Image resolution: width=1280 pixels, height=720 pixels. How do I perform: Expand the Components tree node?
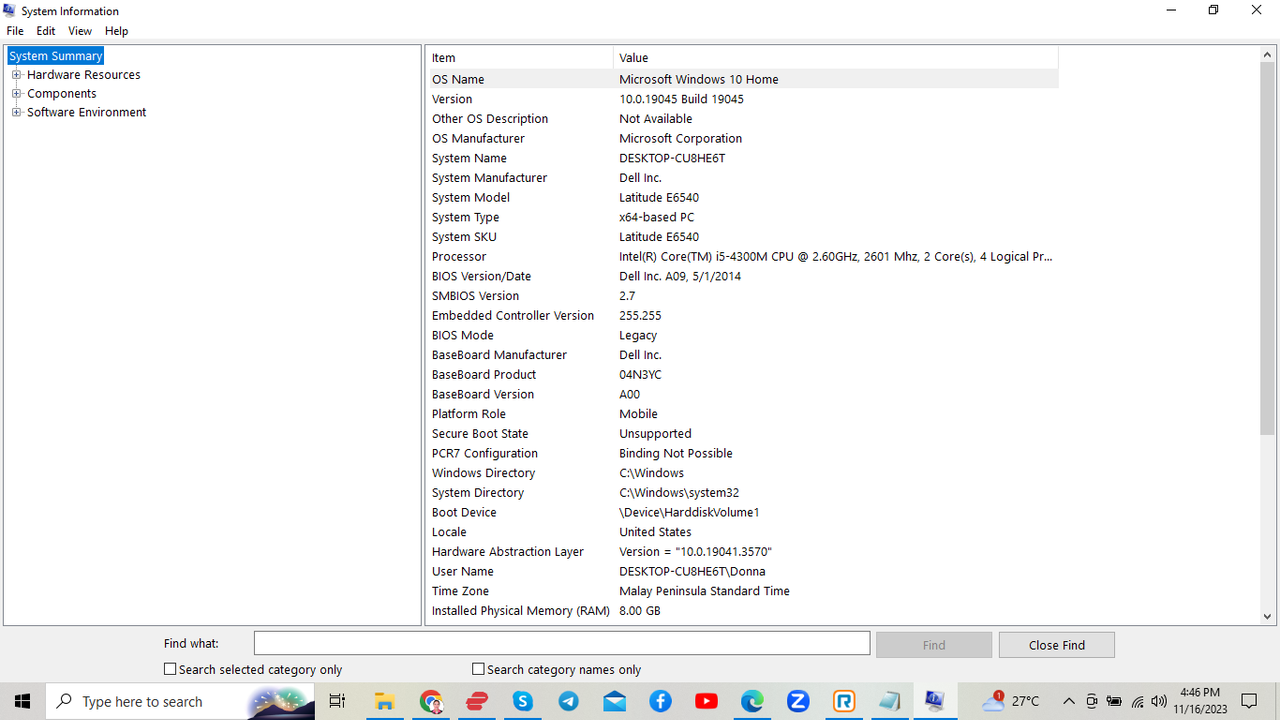pyautogui.click(x=16, y=93)
